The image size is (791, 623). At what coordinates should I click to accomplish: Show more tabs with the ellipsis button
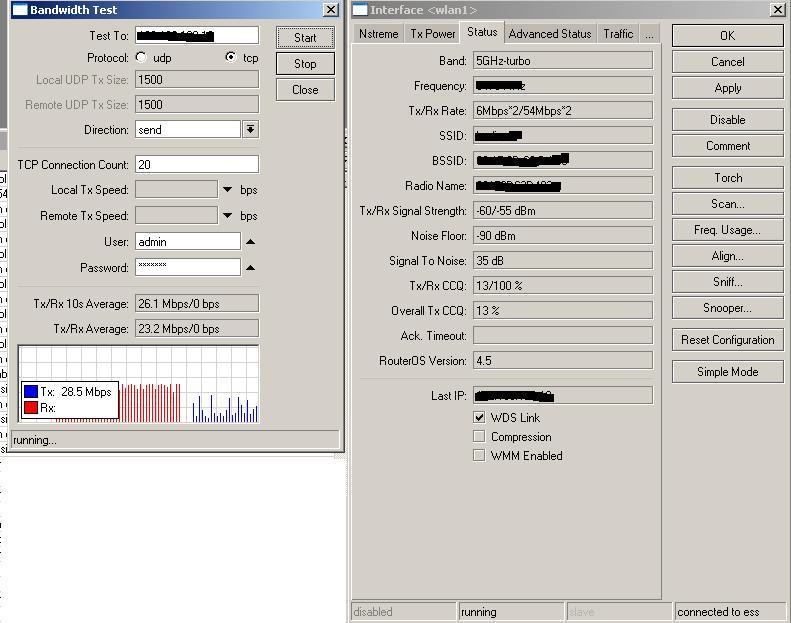(649, 33)
